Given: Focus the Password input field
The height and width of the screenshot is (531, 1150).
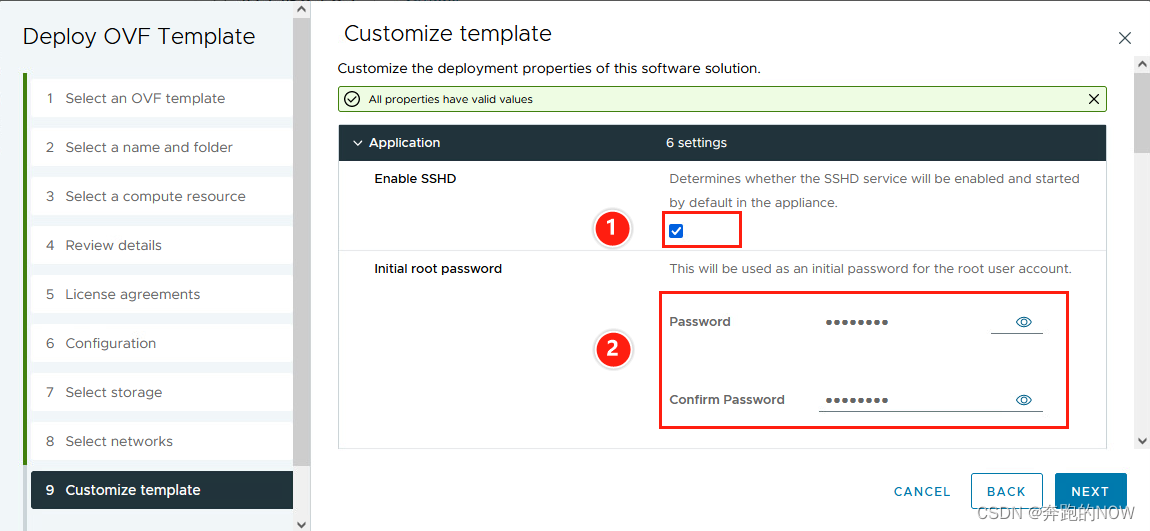Looking at the screenshot, I should [906, 322].
